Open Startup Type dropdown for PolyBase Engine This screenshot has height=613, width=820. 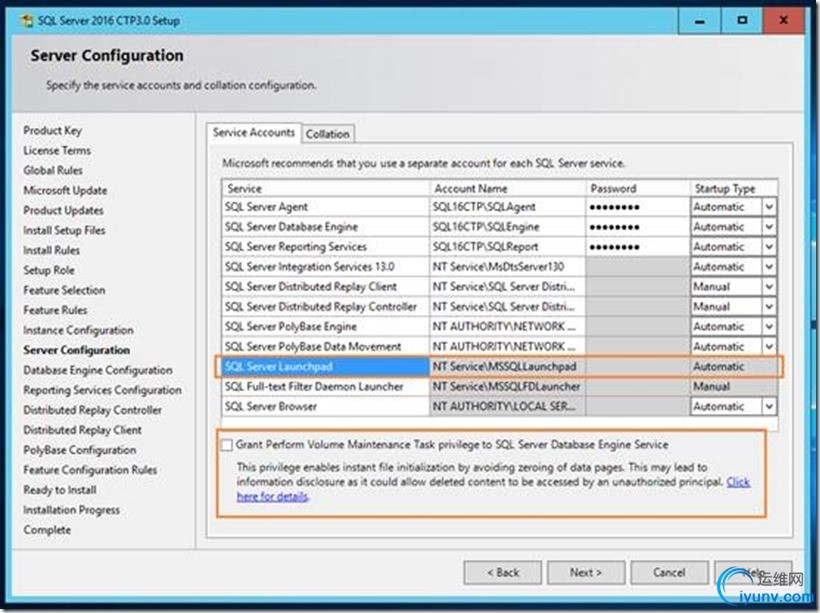769,326
